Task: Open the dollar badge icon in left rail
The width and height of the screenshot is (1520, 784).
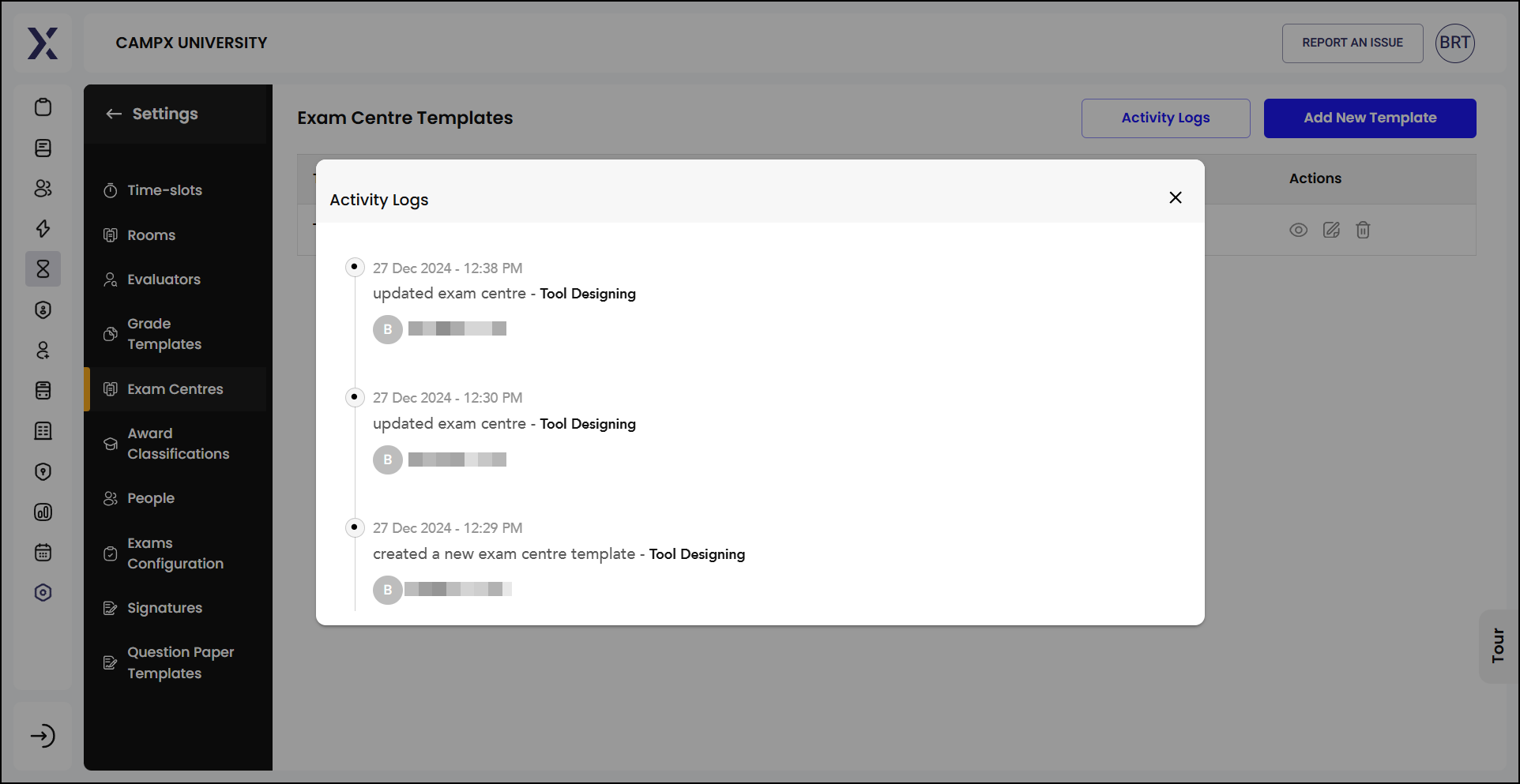Action: [x=43, y=309]
